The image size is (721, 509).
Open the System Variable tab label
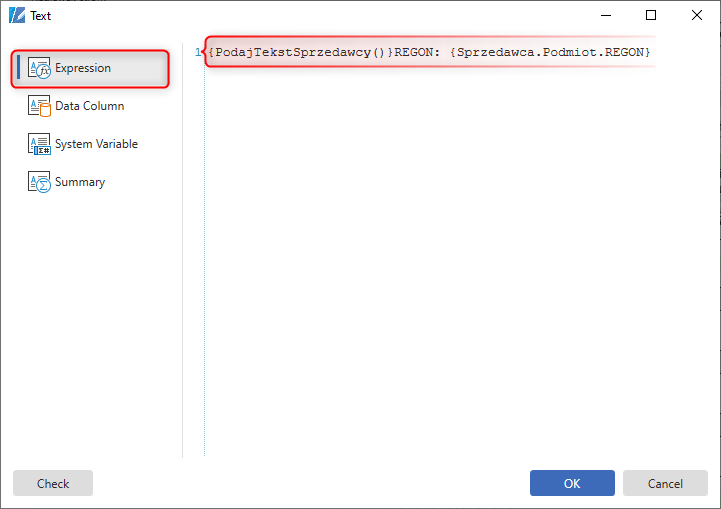pyautogui.click(x=97, y=144)
